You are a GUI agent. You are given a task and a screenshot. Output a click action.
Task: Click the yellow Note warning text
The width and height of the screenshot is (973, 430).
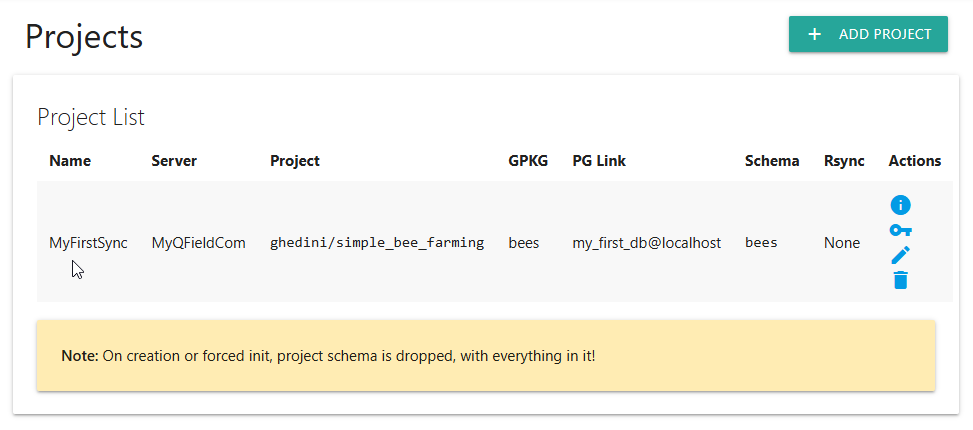point(328,356)
